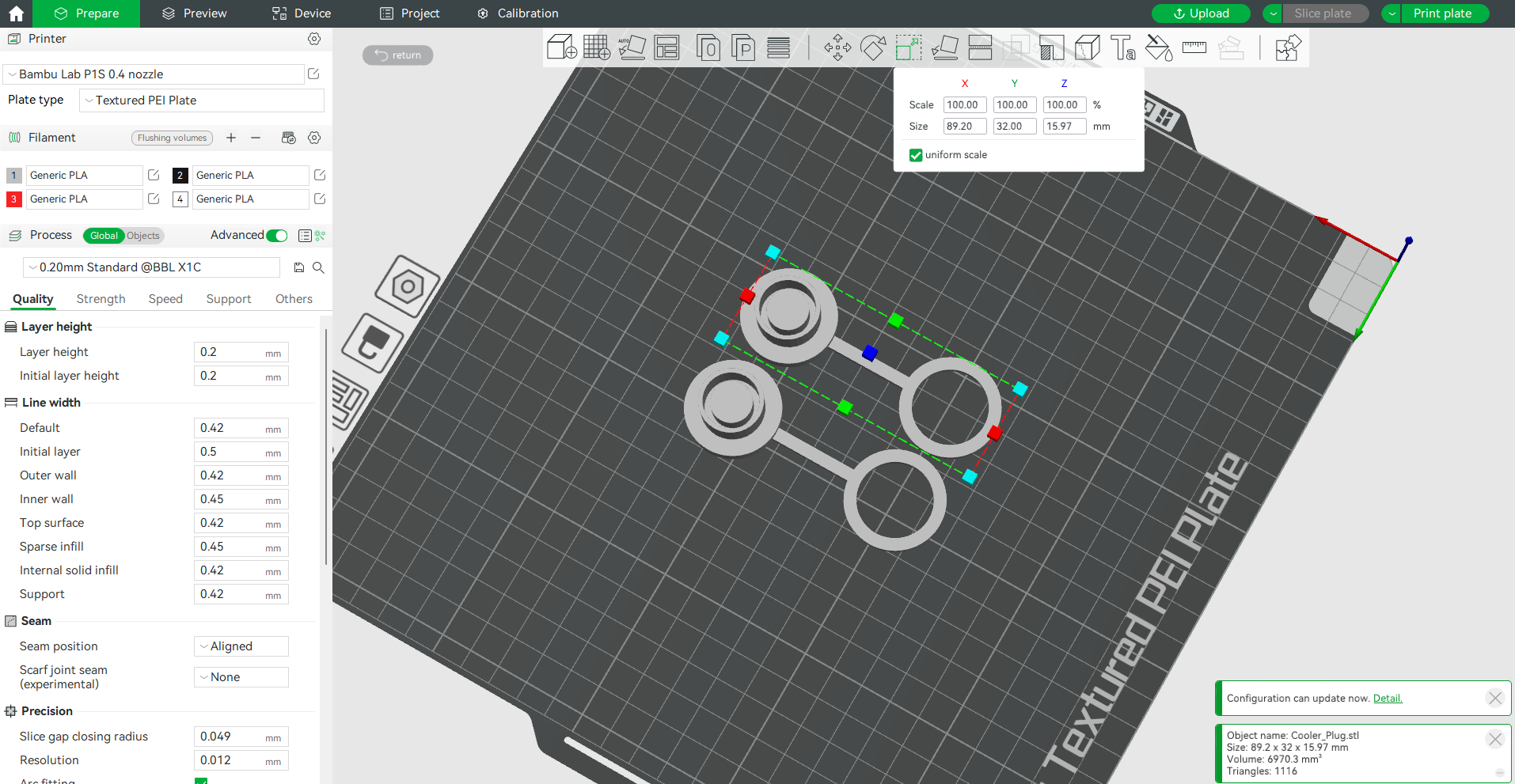Open Seam position dropdown
The width and height of the screenshot is (1515, 784).
click(241, 646)
